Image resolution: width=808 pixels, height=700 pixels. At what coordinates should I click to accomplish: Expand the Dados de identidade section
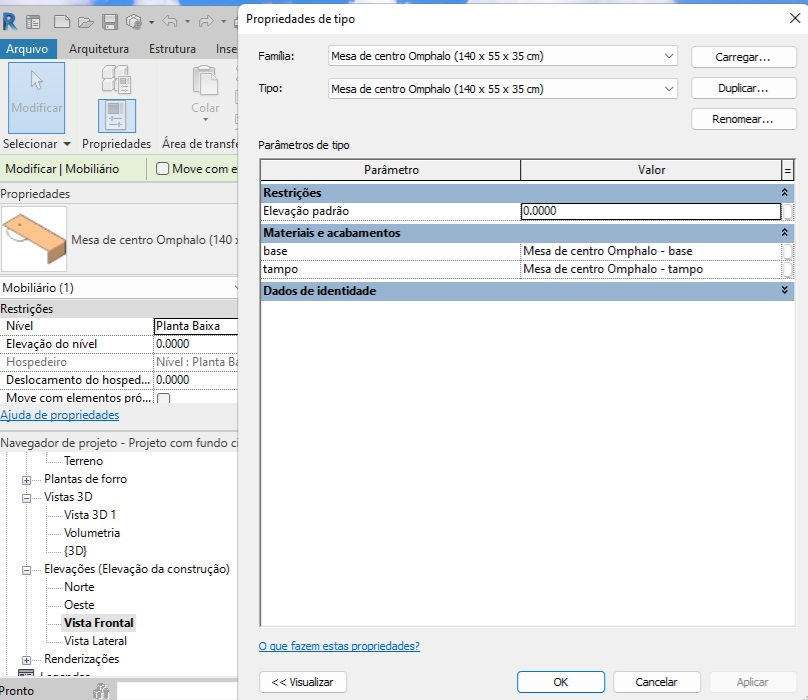(784, 290)
